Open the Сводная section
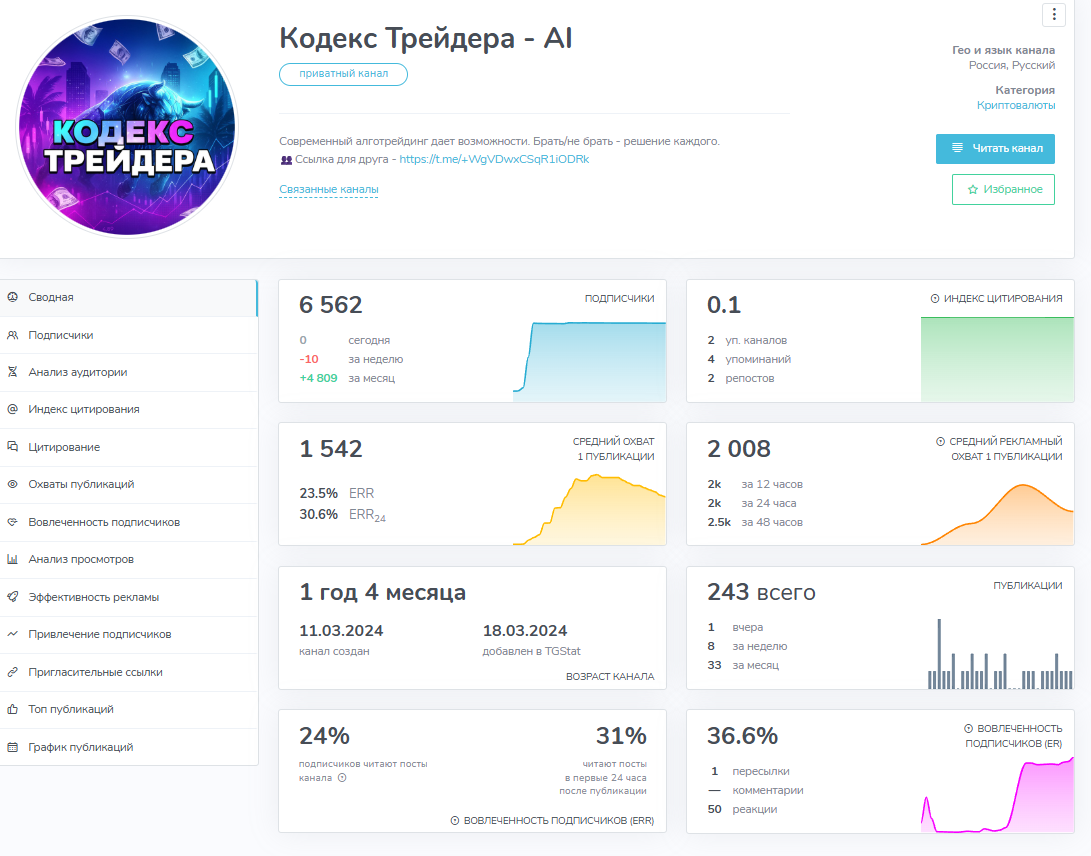Viewport: 1091px width, 856px height. (129, 298)
